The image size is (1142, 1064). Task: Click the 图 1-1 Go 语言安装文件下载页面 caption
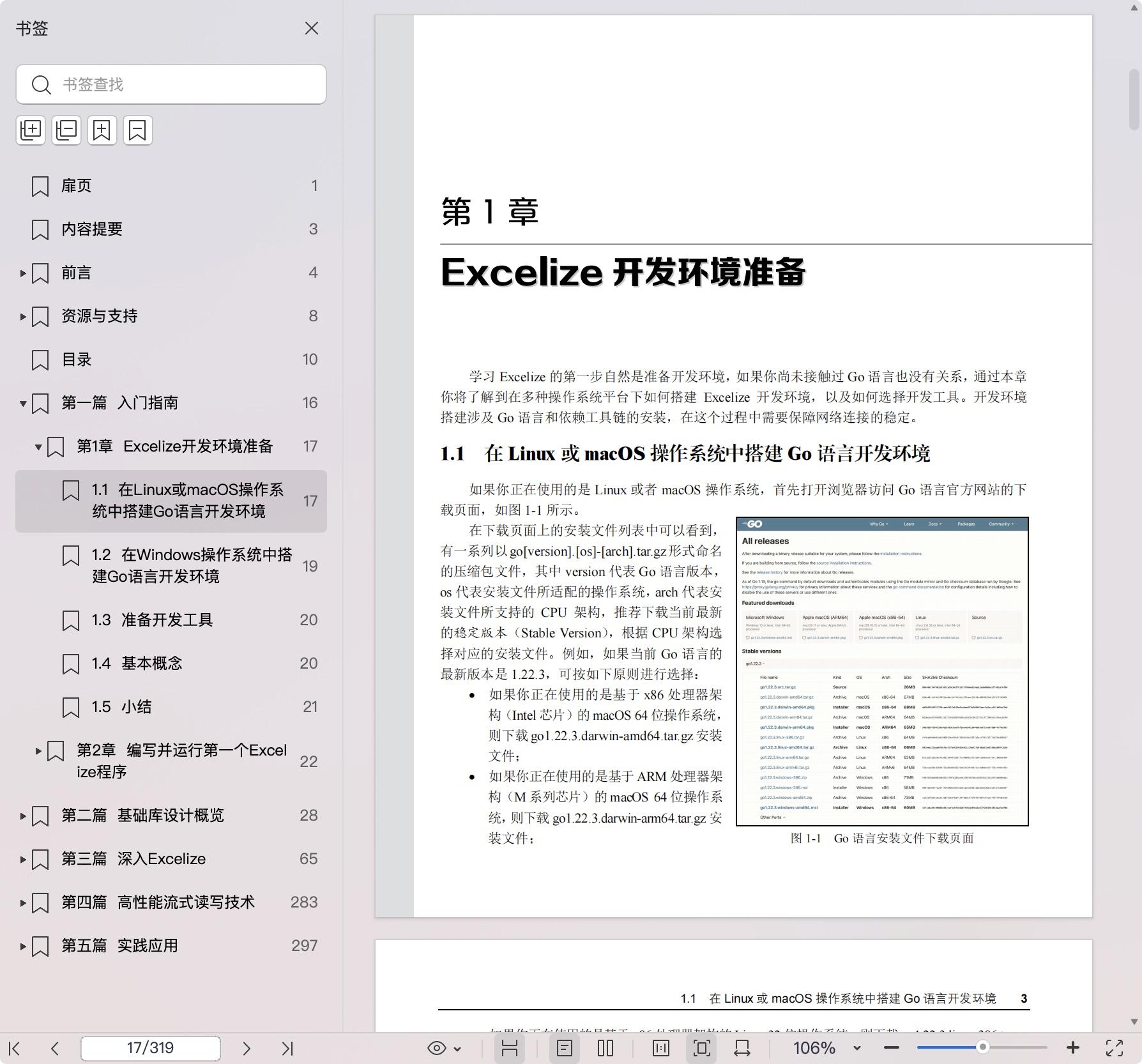(882, 839)
